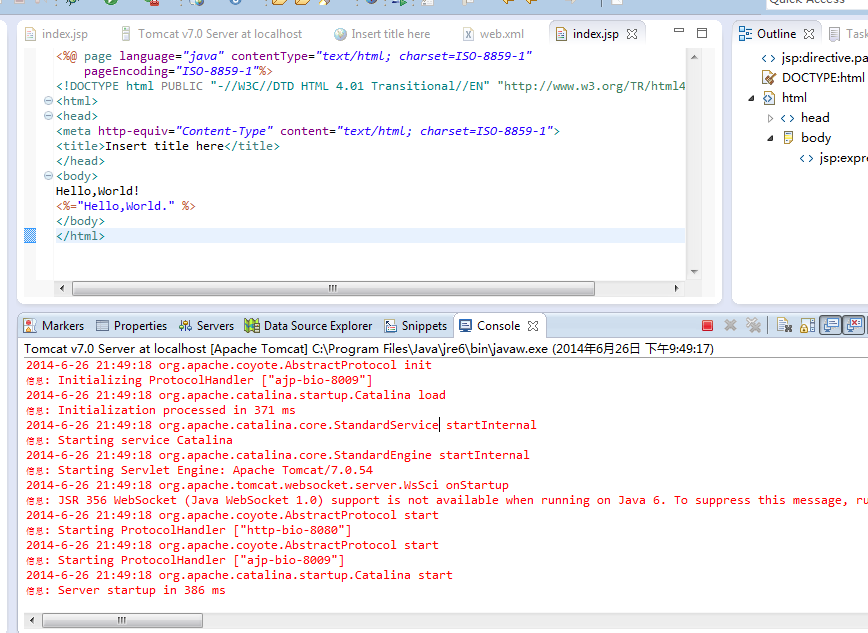Collapse the <html> code fold
This screenshot has height=633, width=868.
click(48, 101)
